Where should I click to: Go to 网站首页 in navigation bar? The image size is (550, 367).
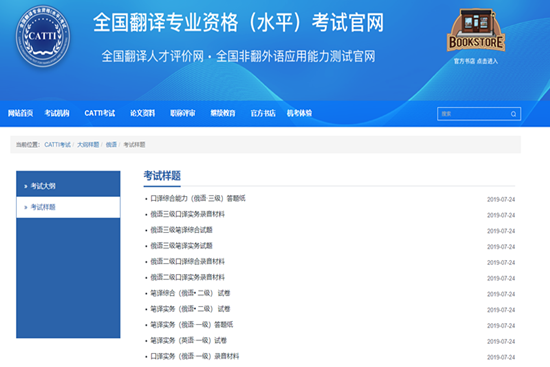click(x=20, y=113)
